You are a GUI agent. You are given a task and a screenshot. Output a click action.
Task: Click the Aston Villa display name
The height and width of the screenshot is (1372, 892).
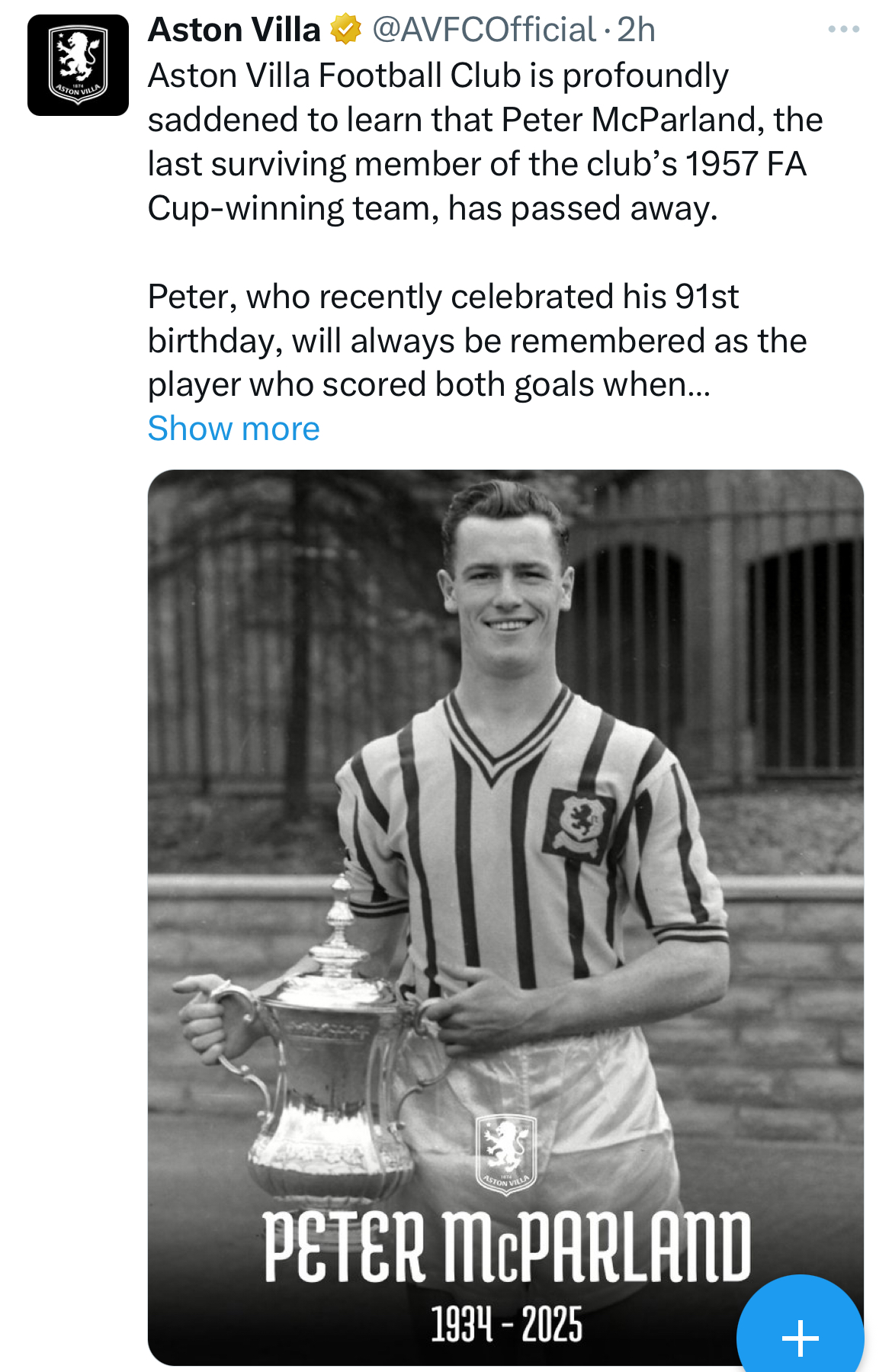(234, 30)
